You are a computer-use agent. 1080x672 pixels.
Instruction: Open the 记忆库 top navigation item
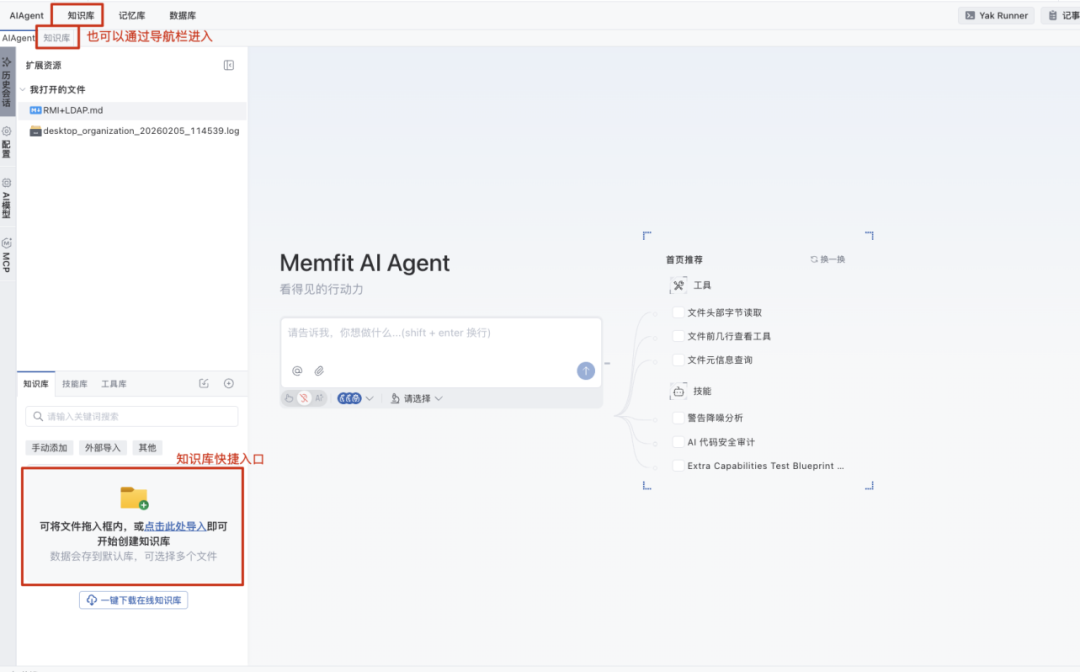click(132, 15)
